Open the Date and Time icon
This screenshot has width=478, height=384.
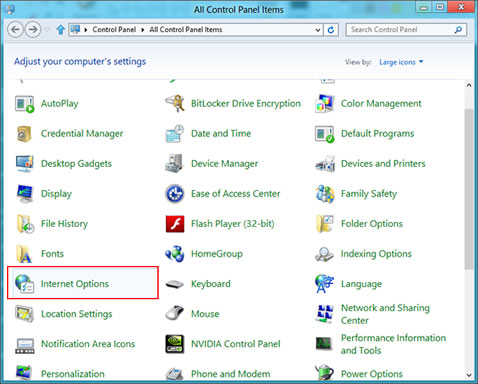pos(175,134)
